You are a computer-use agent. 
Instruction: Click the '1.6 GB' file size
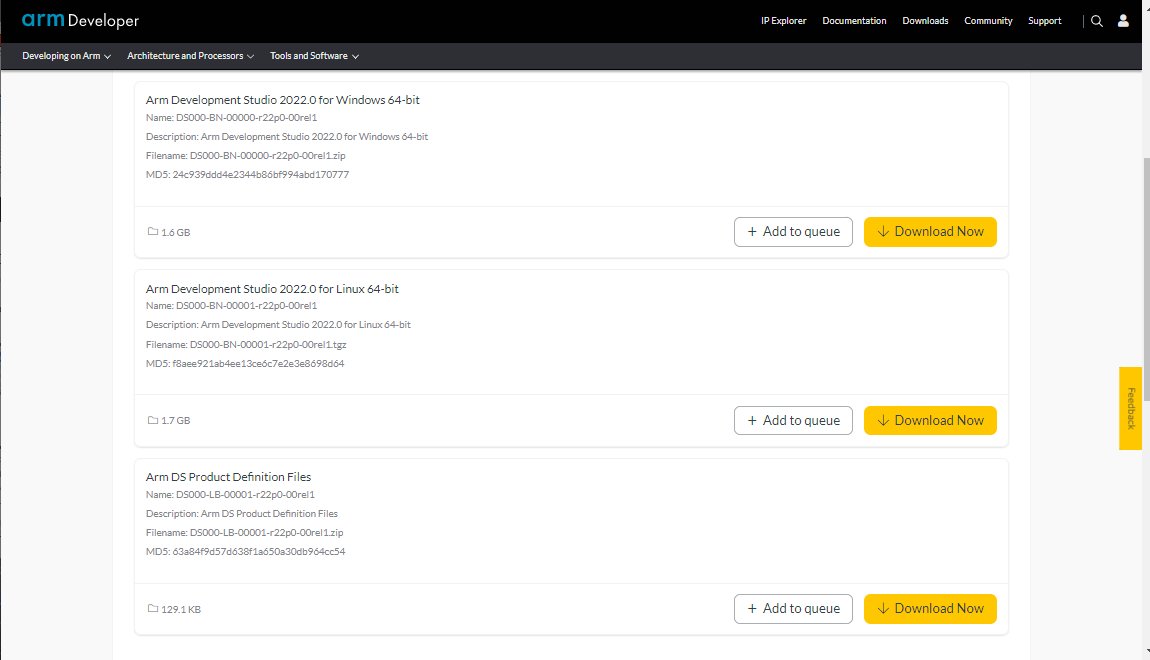175,232
